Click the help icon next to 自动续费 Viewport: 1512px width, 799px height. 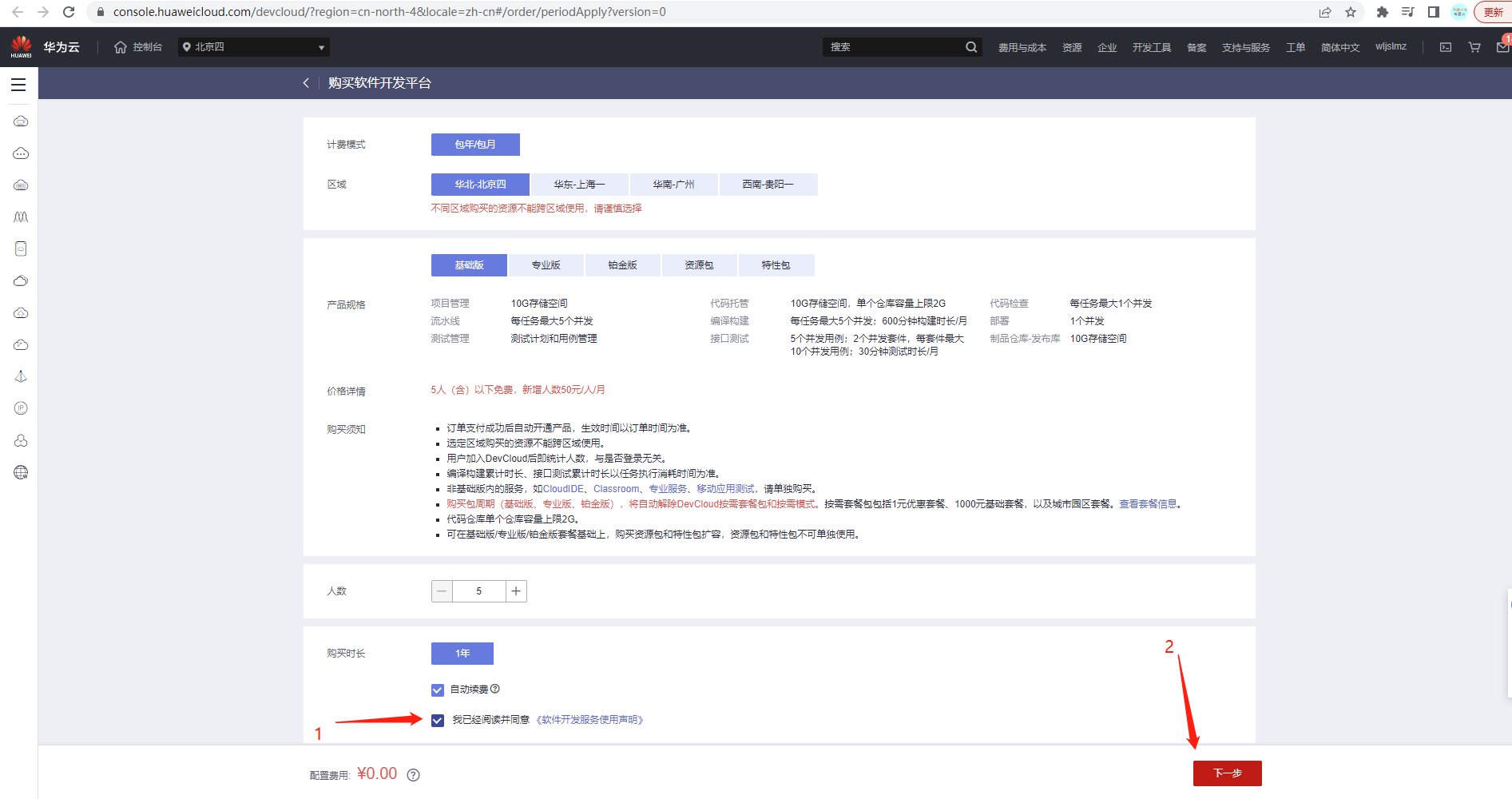coord(495,689)
